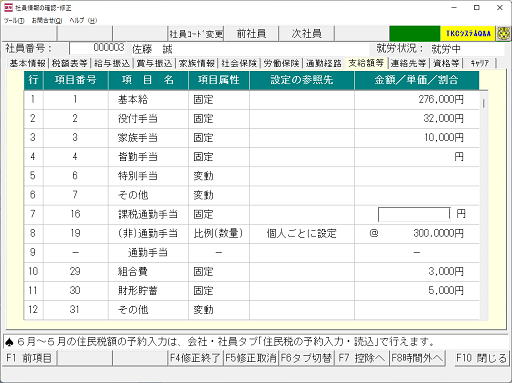The width and height of the screenshot is (512, 383).
Task: Click F10 閉じる button
Action: pyautogui.click(x=481, y=358)
